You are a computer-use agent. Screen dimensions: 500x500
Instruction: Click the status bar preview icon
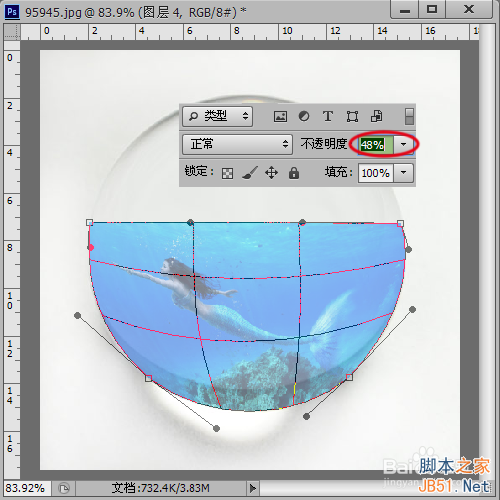click(x=64, y=489)
